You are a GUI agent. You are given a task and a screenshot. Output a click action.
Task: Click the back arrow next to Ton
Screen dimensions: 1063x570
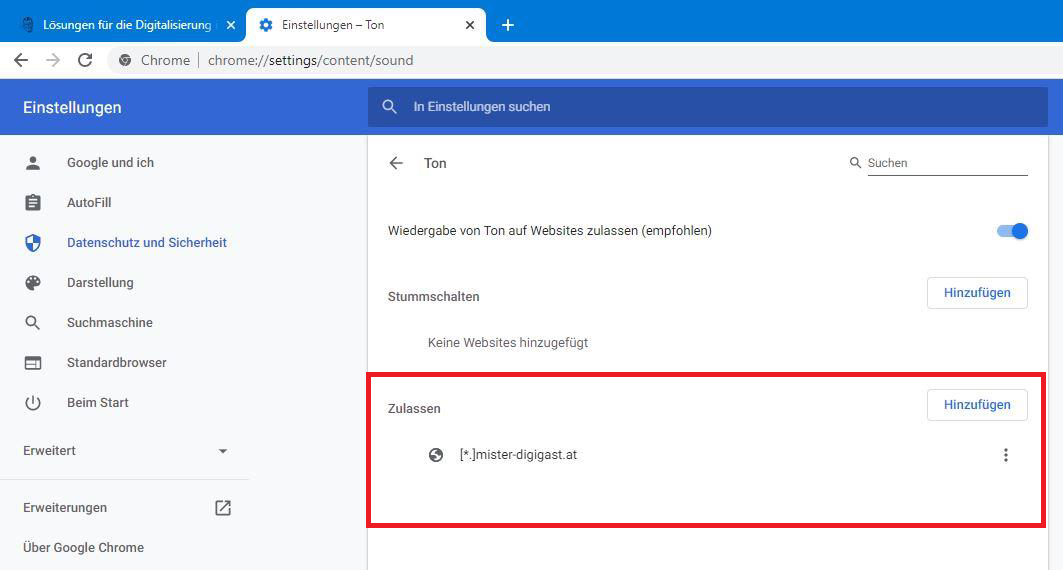[x=396, y=163]
